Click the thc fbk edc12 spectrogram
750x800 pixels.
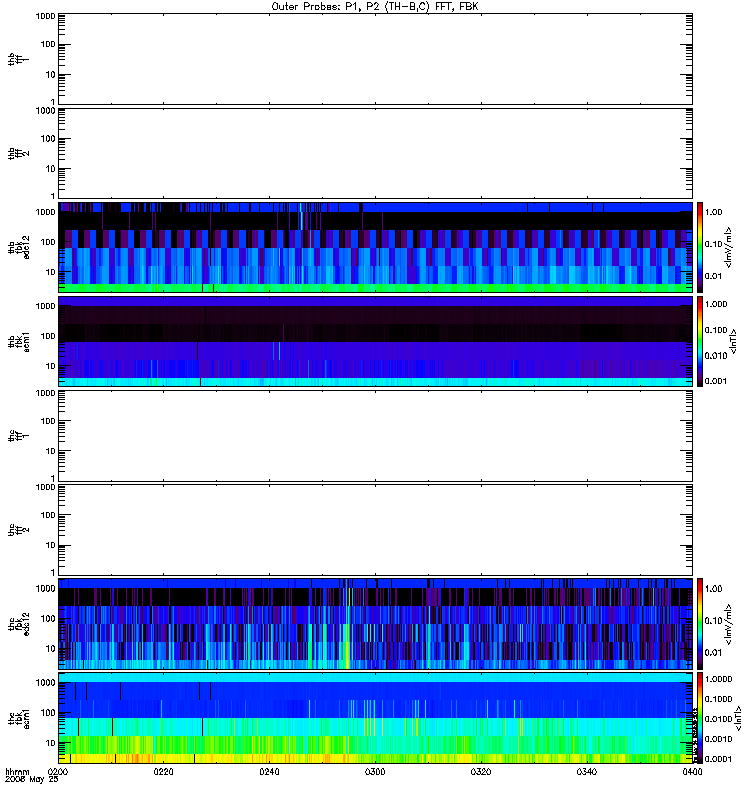tap(376, 624)
